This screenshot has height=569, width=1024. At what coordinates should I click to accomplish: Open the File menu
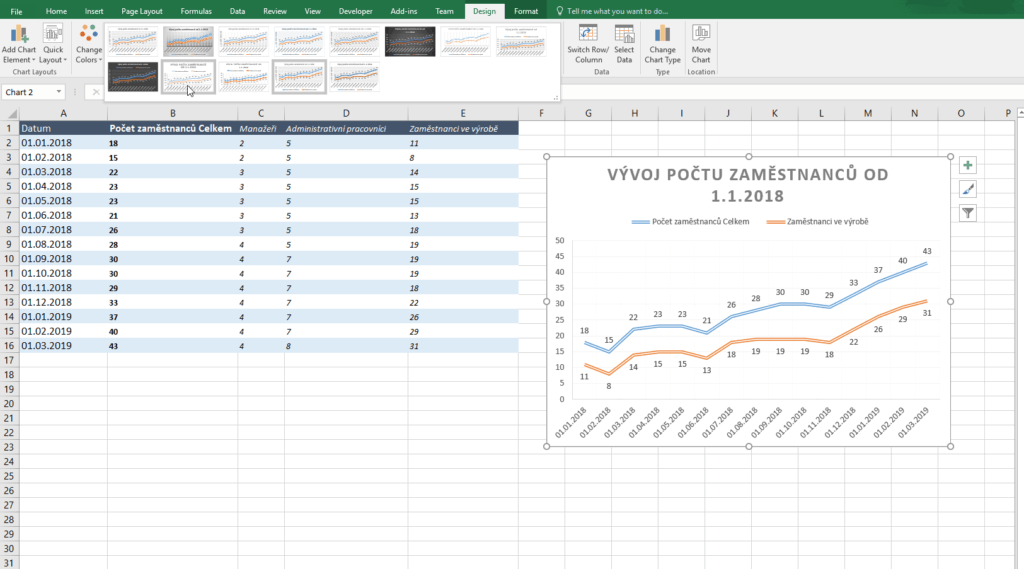tap(17, 11)
